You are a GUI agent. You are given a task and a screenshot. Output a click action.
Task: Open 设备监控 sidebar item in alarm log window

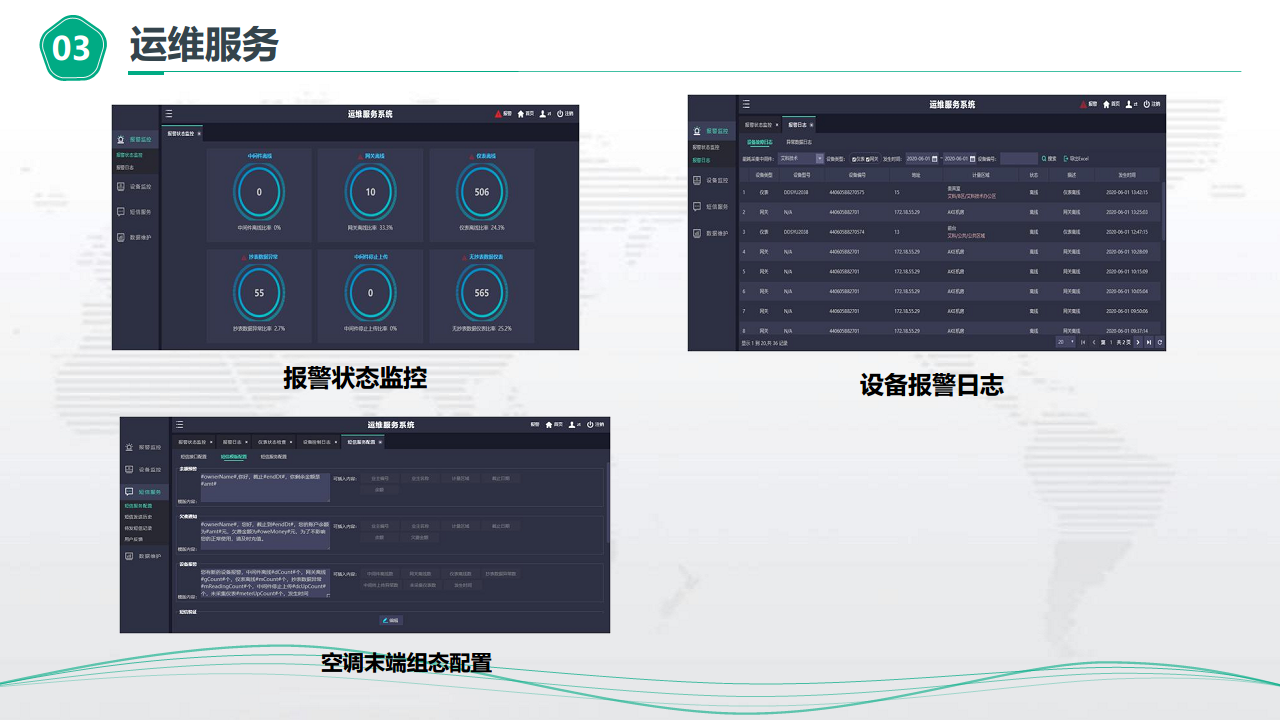(x=713, y=180)
